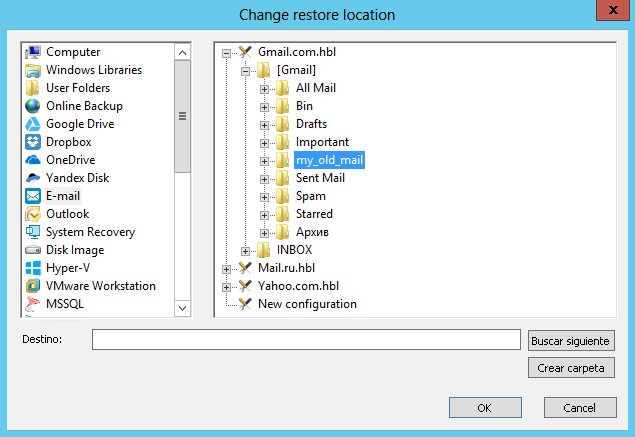This screenshot has height=437, width=635.
Task: Select the Yandex Disk icon
Action: coord(33,178)
